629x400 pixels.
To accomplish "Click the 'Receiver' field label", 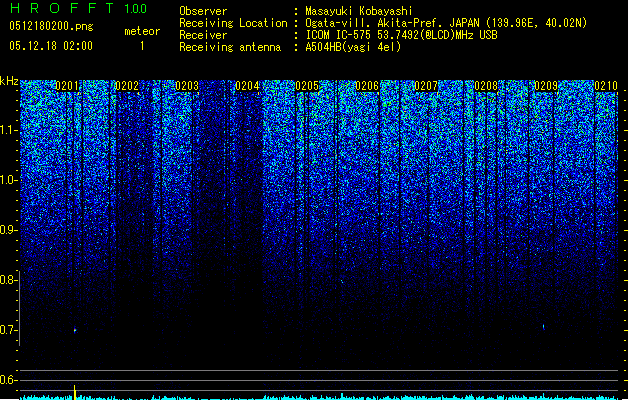I will pyautogui.click(x=203, y=35).
